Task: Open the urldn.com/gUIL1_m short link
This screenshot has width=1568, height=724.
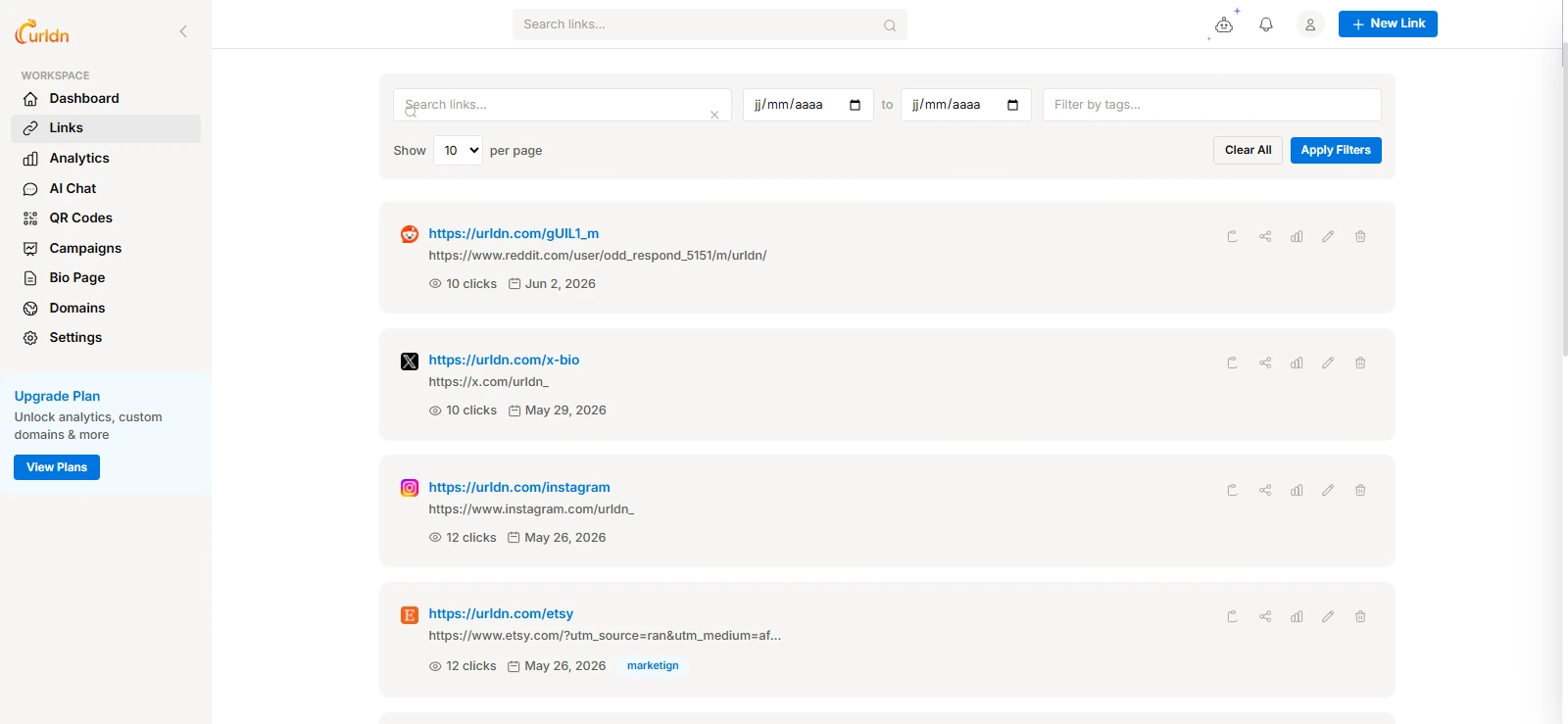Action: coord(514,233)
